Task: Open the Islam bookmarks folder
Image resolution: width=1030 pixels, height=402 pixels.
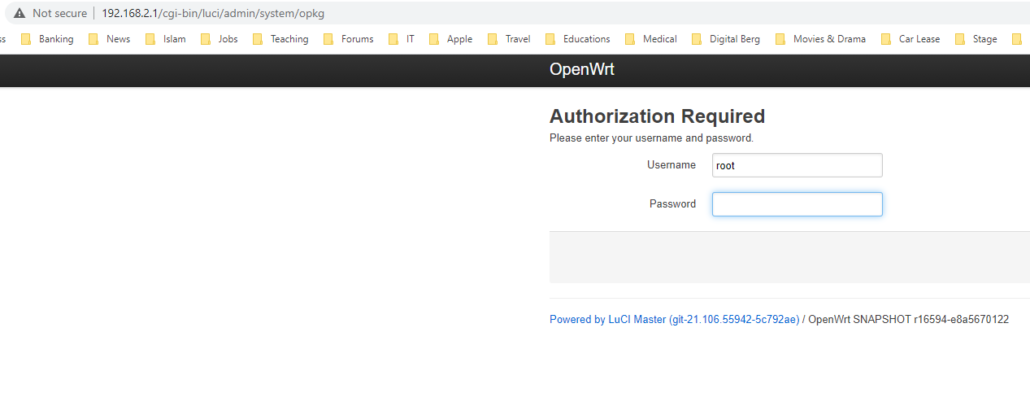Action: click(166, 39)
